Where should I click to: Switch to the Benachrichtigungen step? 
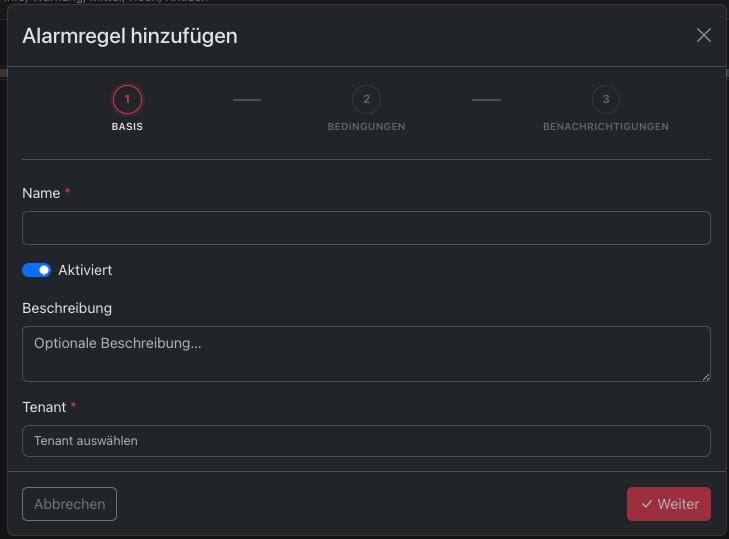[606, 126]
